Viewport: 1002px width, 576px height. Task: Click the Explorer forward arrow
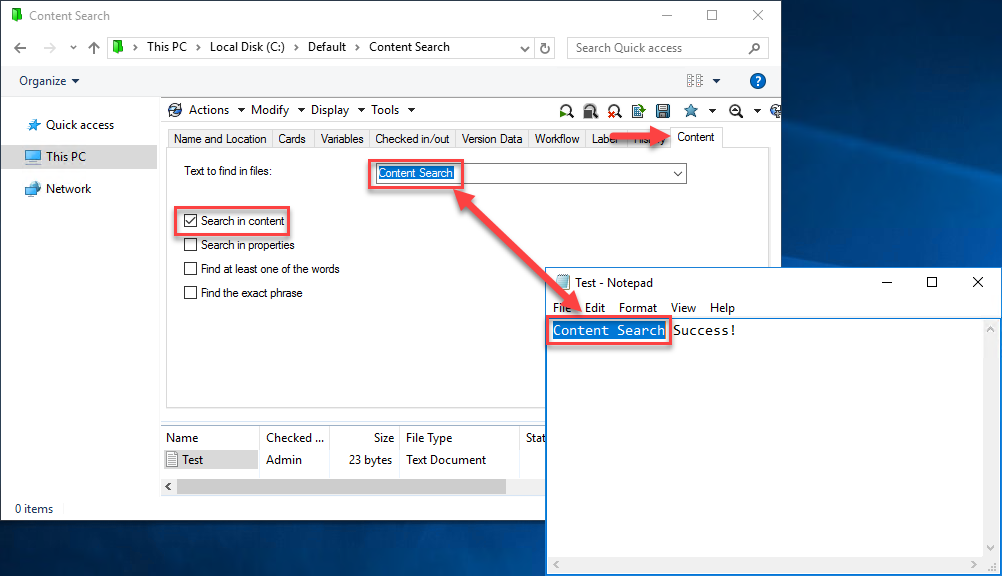coord(49,48)
